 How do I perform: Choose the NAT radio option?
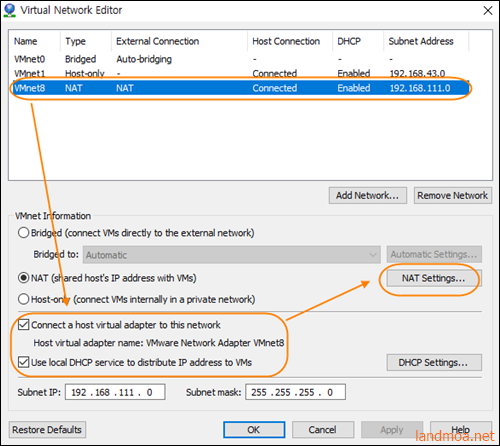(x=23, y=278)
